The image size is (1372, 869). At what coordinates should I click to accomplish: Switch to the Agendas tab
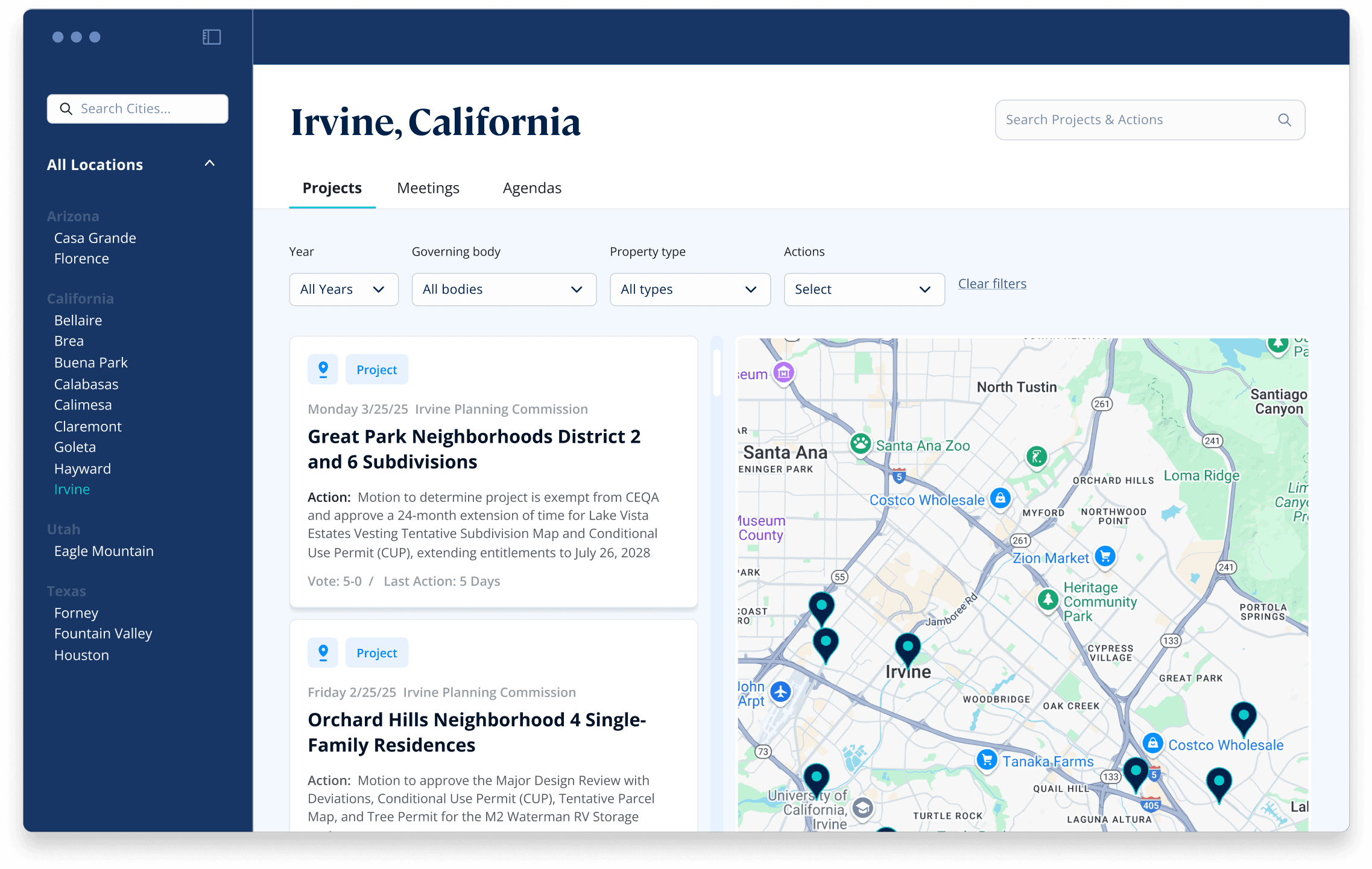(x=532, y=188)
